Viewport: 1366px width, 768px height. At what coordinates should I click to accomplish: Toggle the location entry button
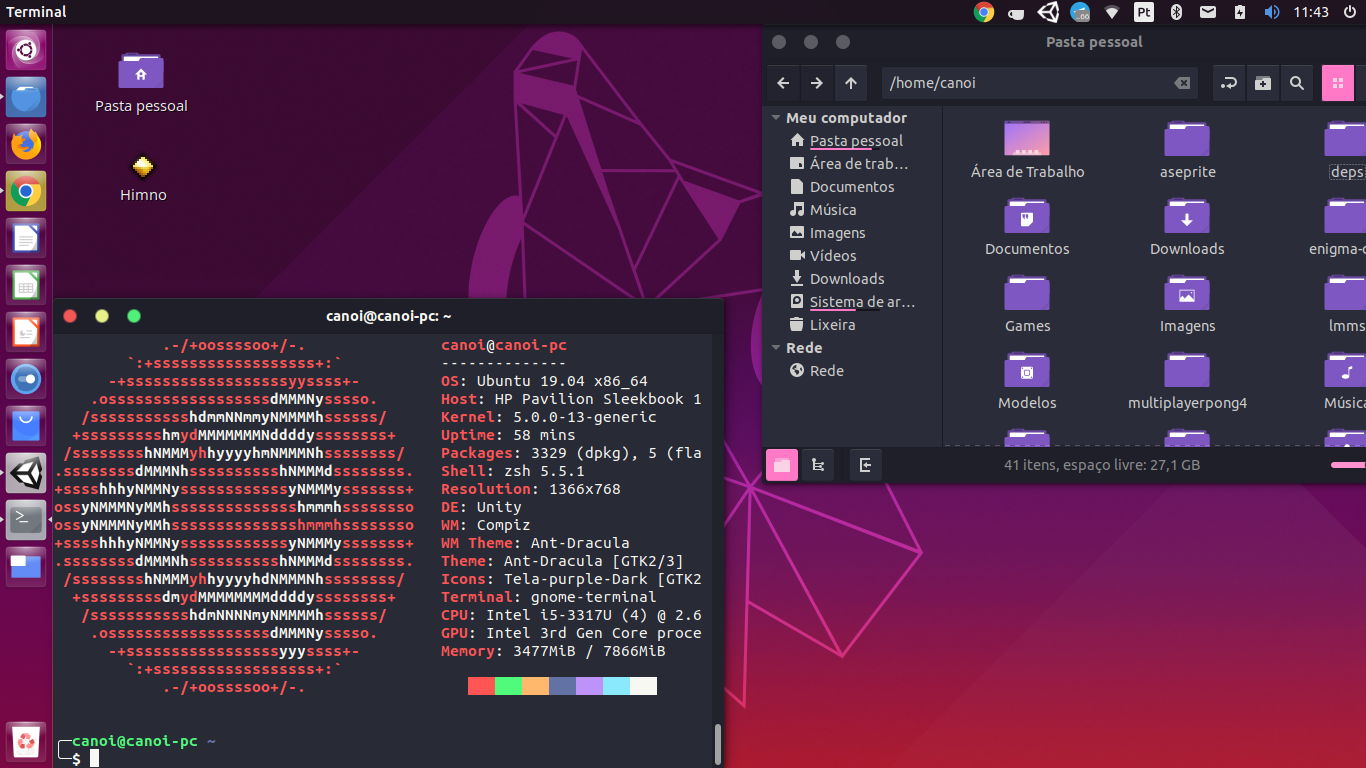click(x=1229, y=83)
